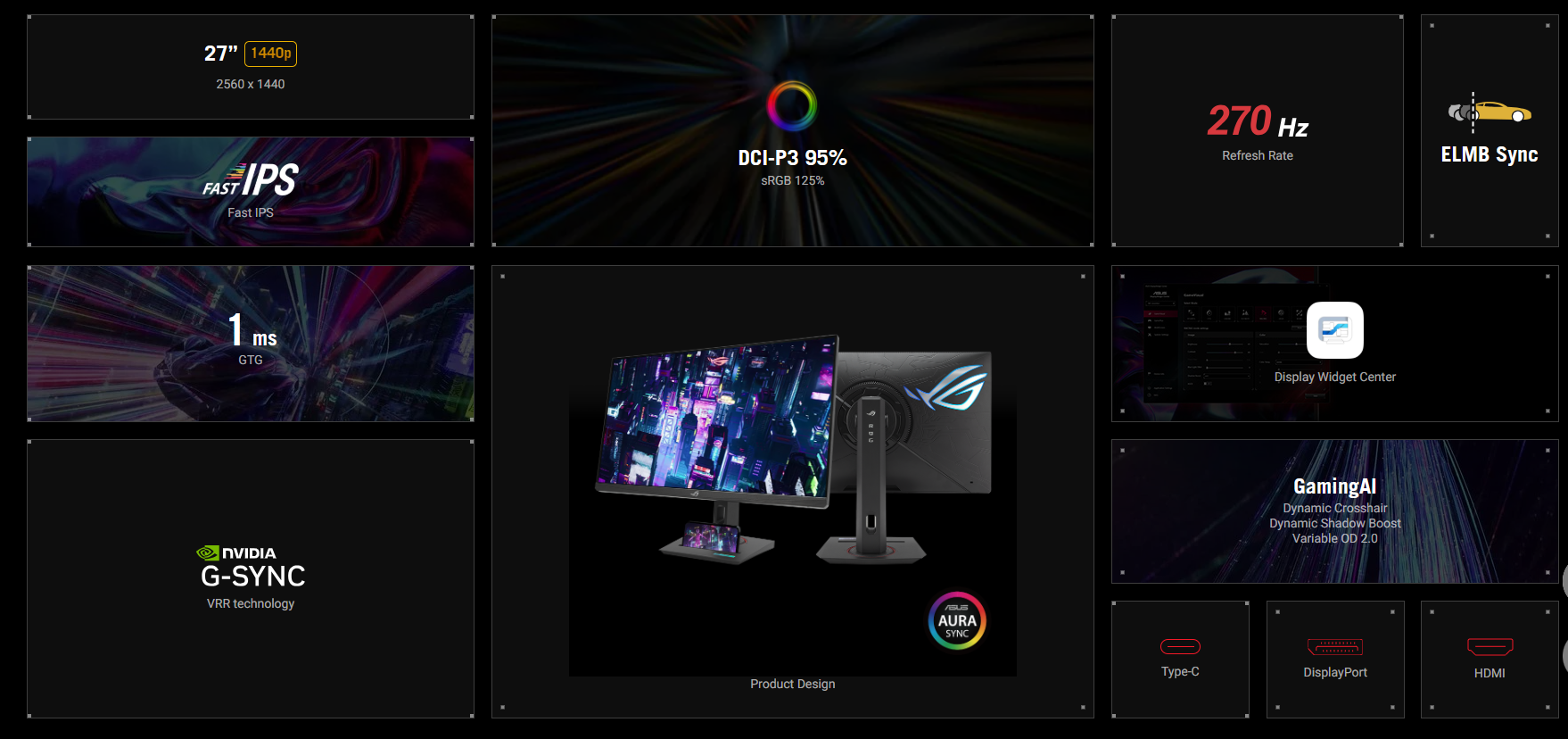The height and width of the screenshot is (739, 1568).
Task: Click the HDMI label
Action: click(1490, 673)
